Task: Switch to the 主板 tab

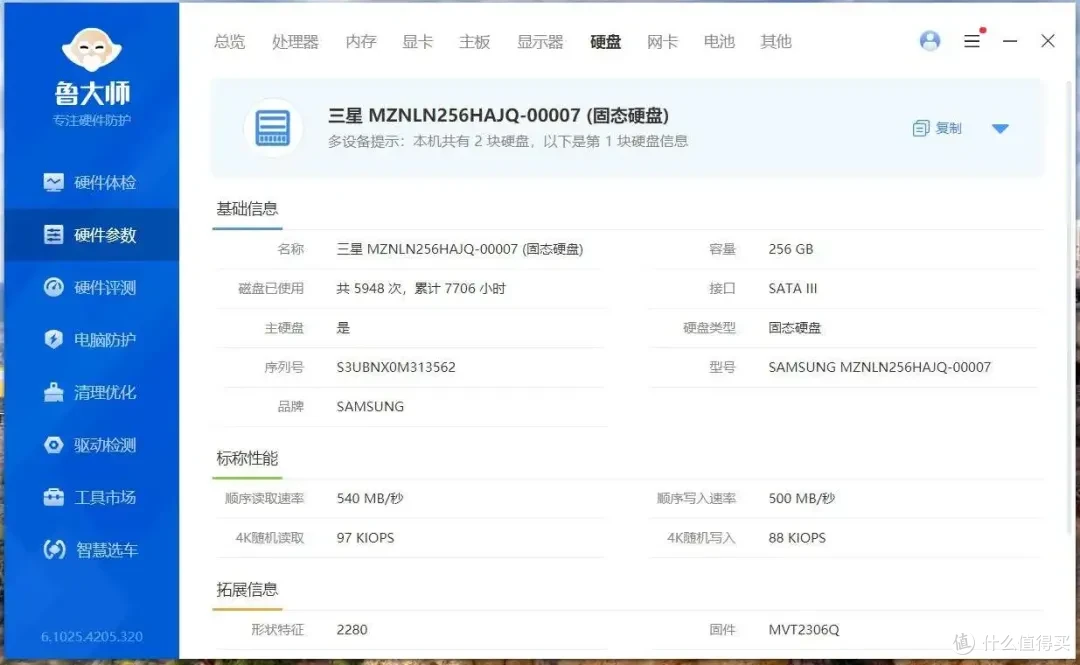Action: point(475,42)
